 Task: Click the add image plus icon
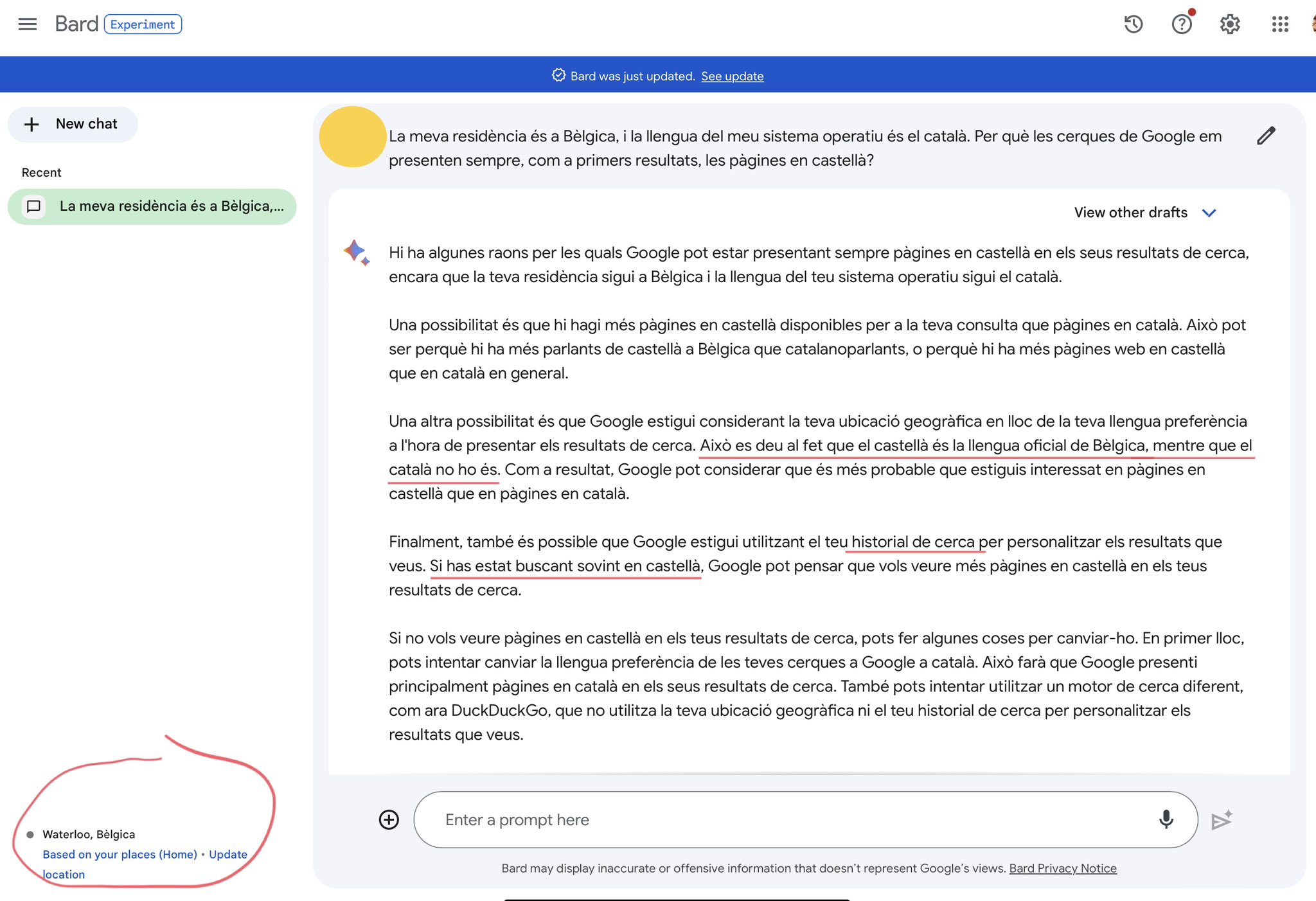[389, 819]
